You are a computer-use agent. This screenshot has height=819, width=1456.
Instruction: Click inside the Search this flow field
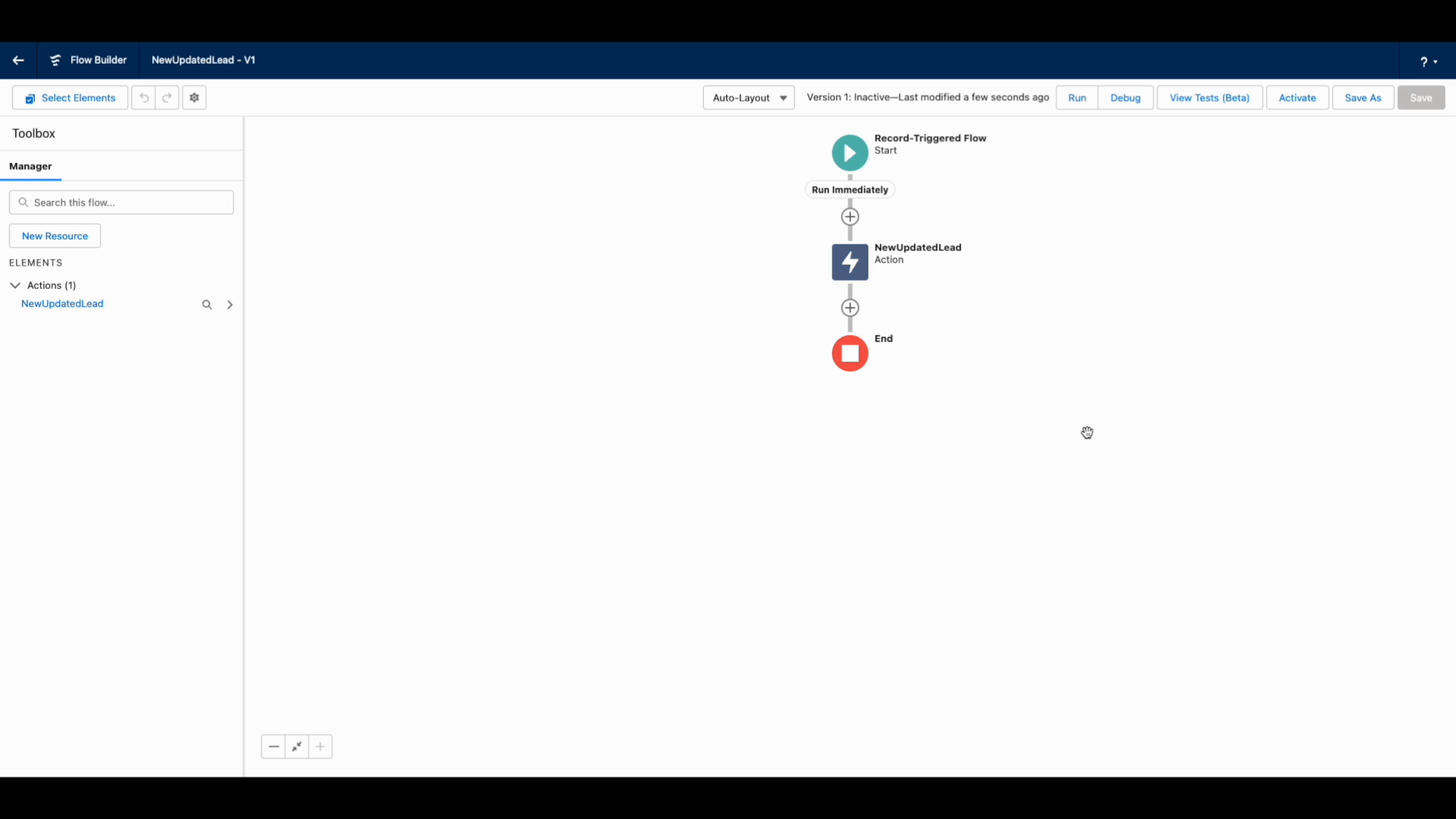point(121,202)
